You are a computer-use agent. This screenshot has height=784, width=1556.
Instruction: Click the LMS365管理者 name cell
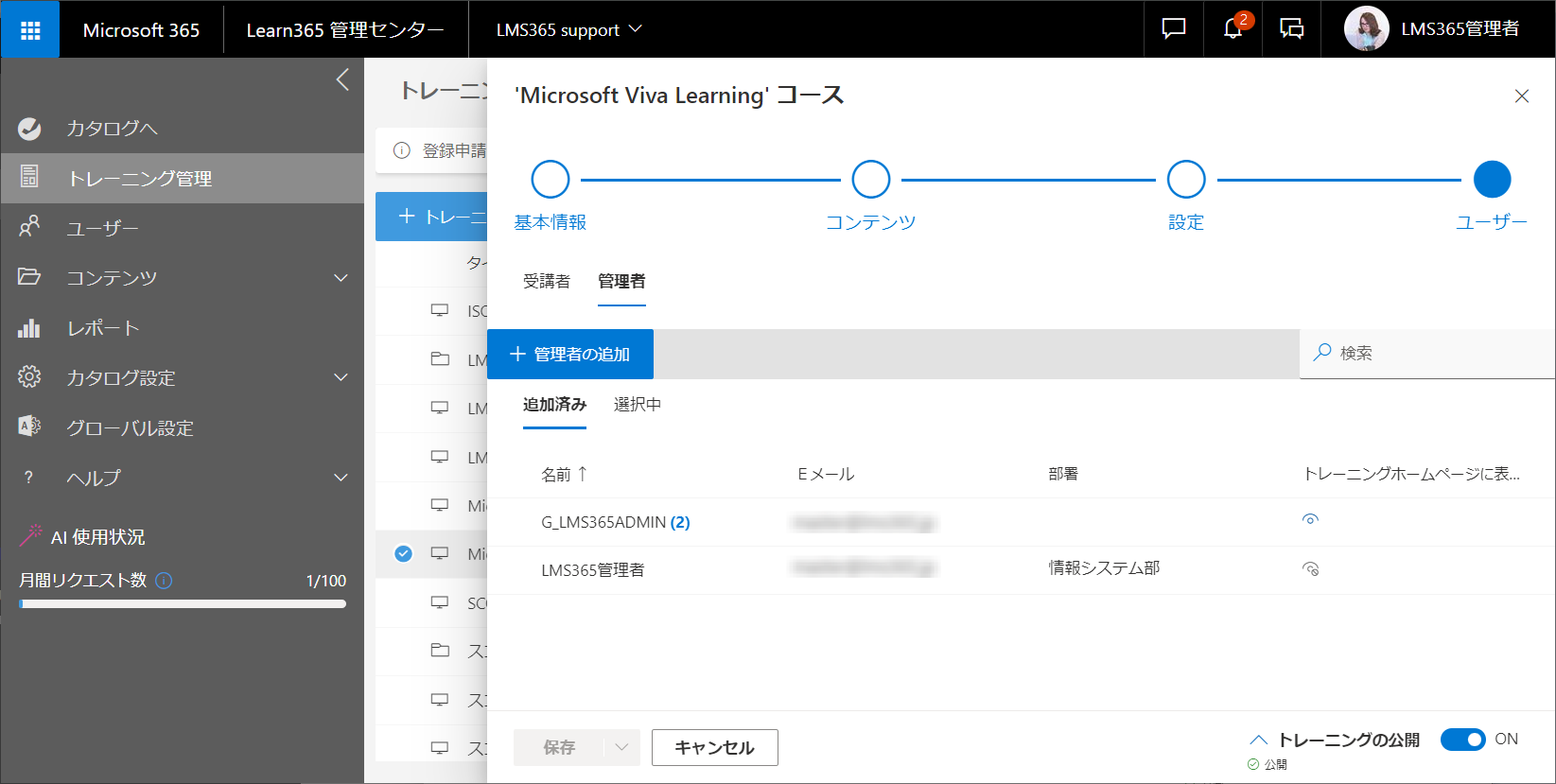[x=593, y=570]
